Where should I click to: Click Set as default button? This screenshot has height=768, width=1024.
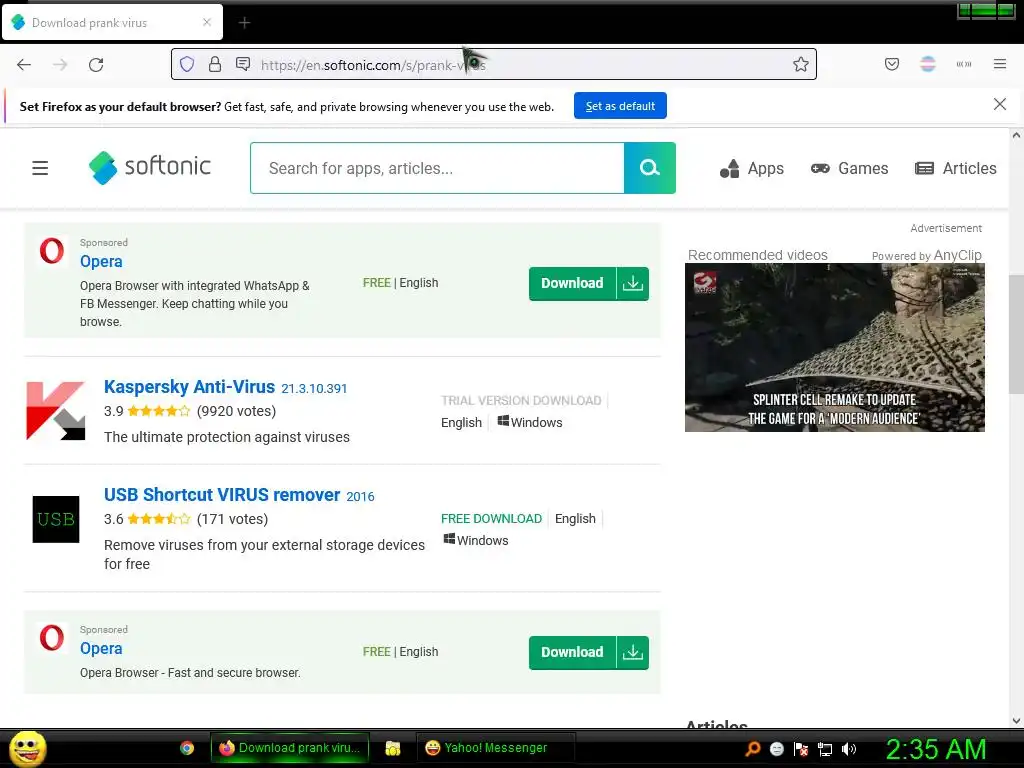pos(620,106)
